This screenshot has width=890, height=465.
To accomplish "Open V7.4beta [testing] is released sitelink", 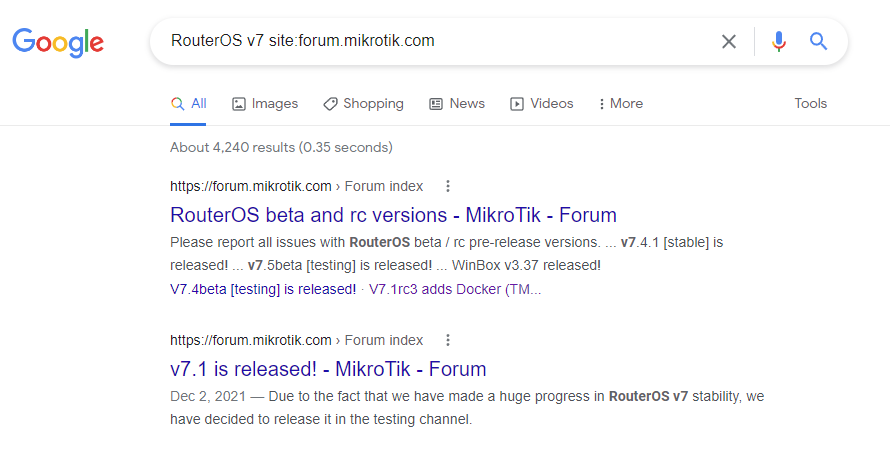I will [x=263, y=290].
